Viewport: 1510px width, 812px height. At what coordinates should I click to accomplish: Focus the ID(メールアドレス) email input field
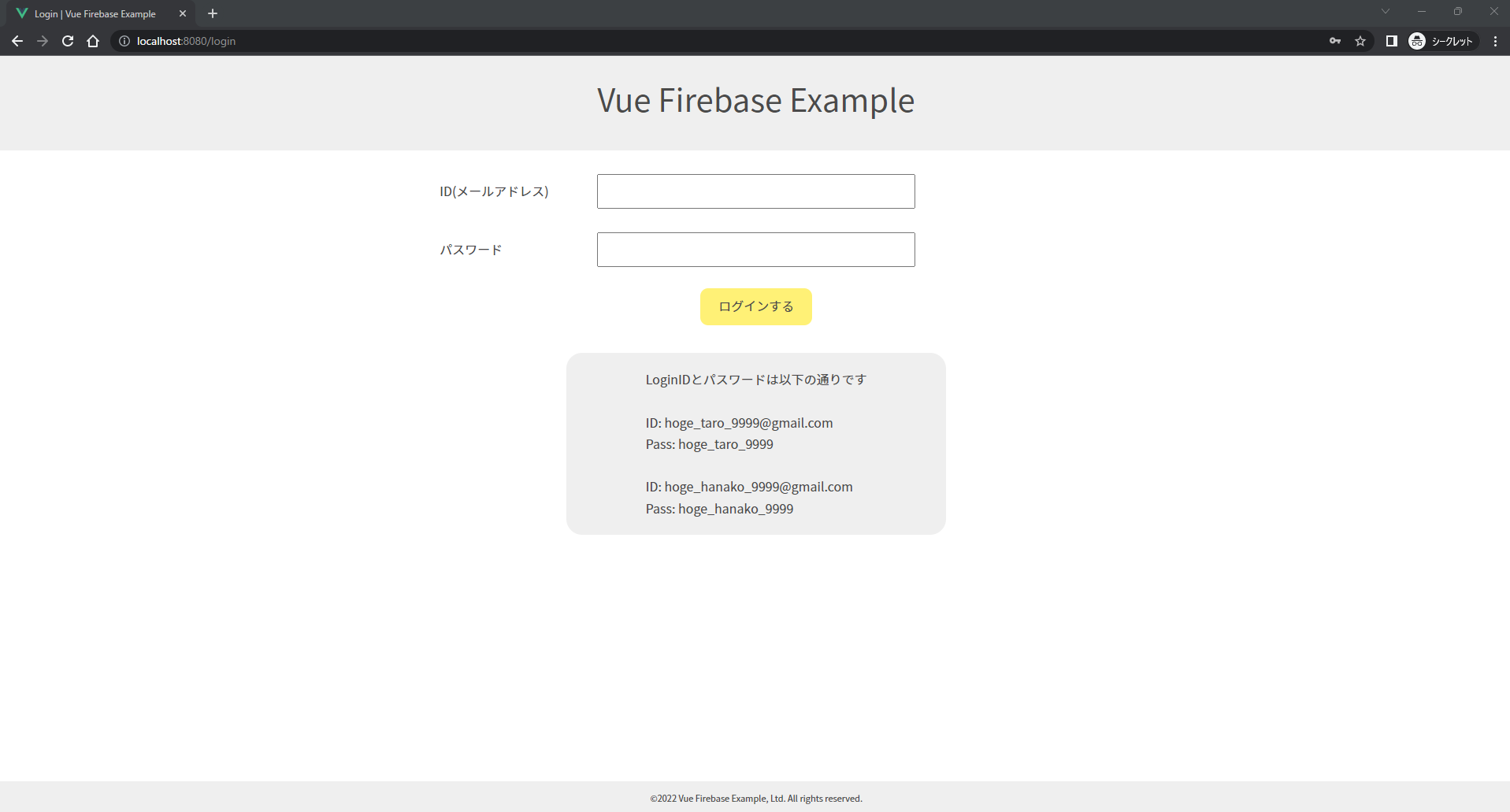tap(755, 191)
